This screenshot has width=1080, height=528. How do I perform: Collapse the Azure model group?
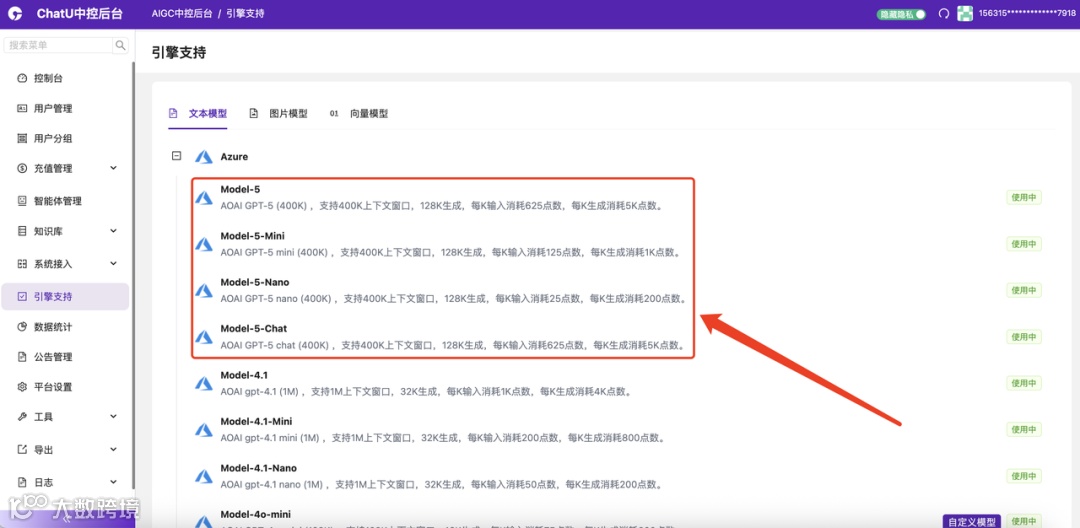(x=176, y=156)
